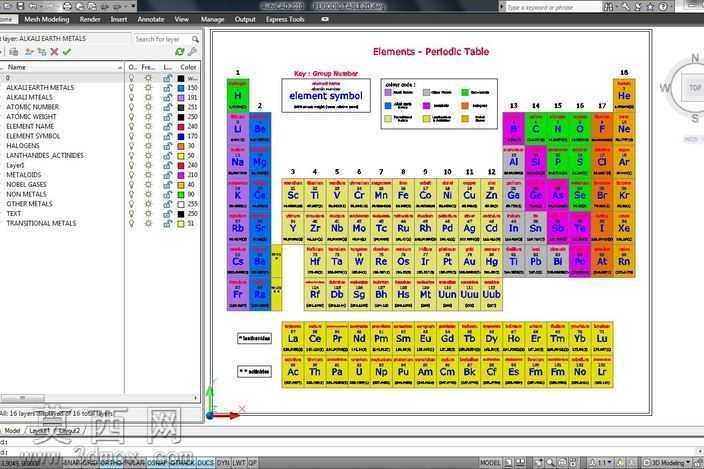Click the undo arrow in quick access toolbar
Image resolution: width=704 pixels, height=469 pixels.
[x=33, y=6]
